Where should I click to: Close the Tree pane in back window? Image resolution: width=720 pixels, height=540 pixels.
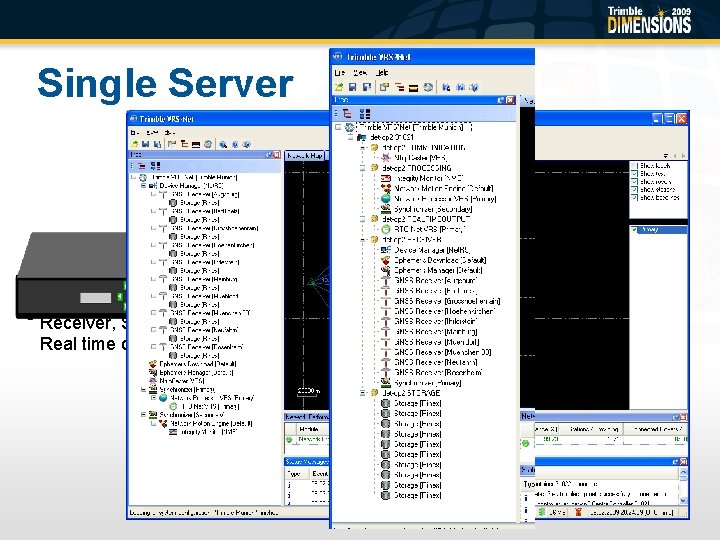click(x=277, y=155)
